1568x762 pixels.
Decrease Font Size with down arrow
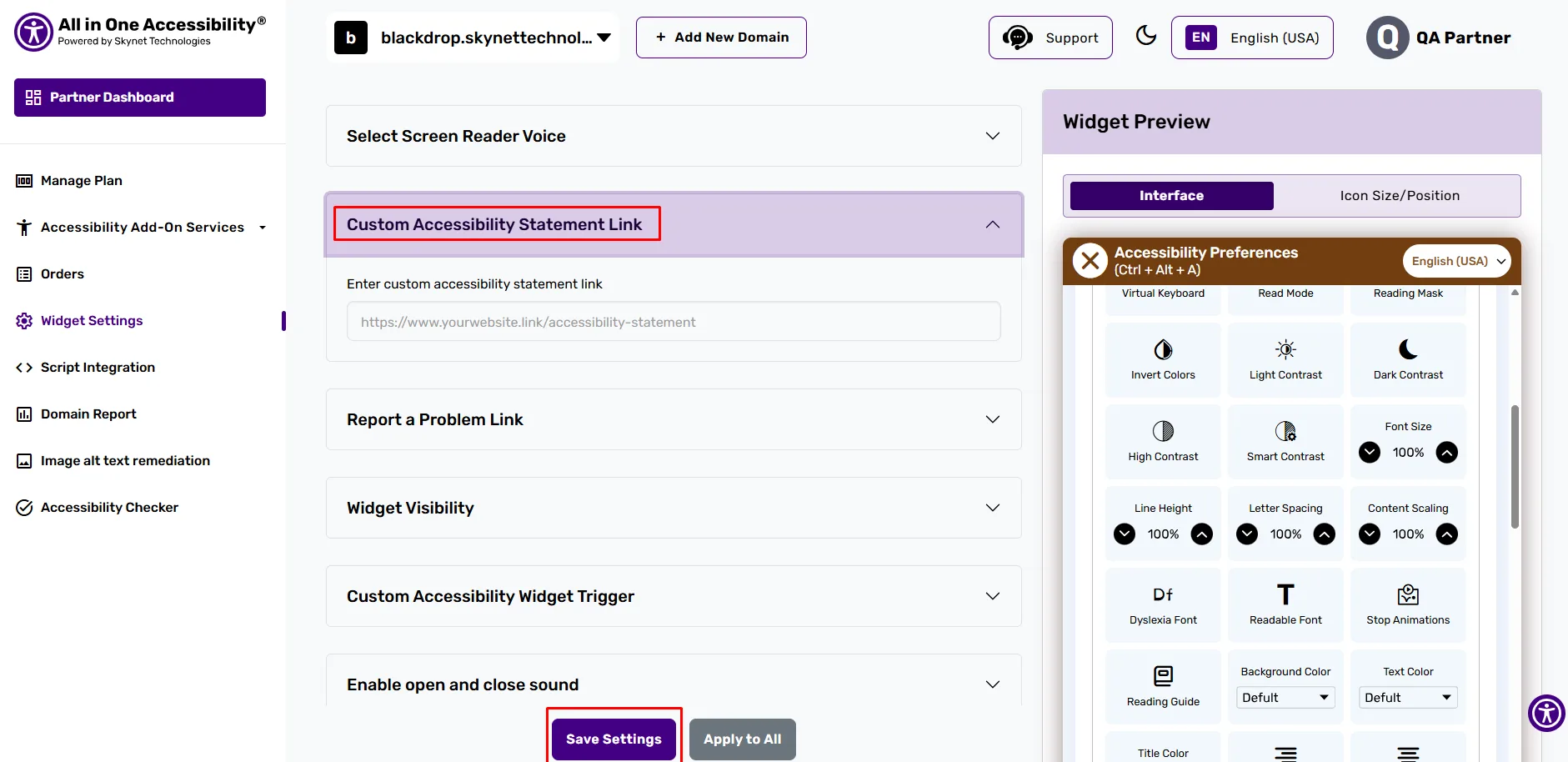tap(1370, 452)
